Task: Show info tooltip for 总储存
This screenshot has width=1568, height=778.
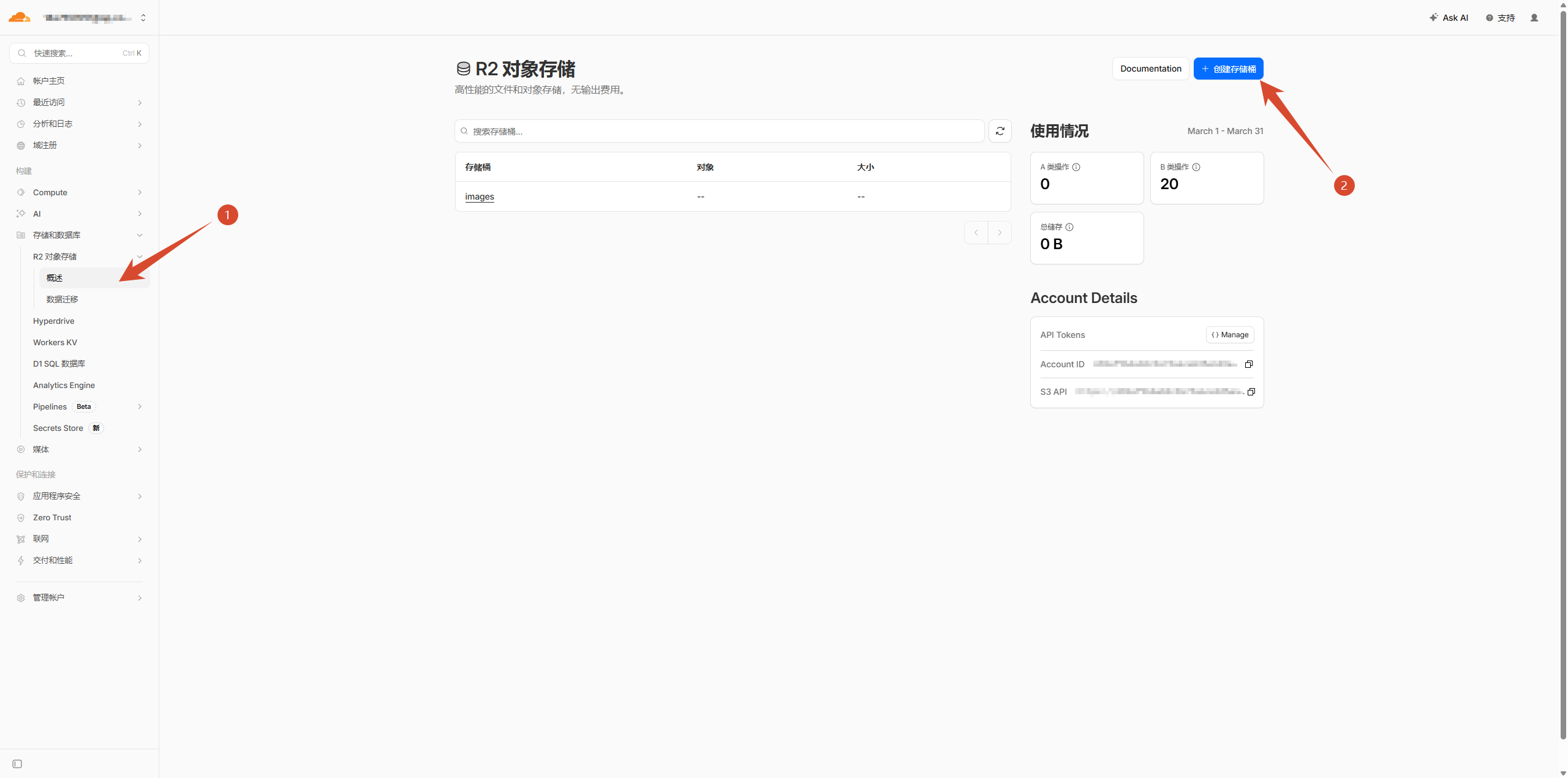Action: (1069, 227)
